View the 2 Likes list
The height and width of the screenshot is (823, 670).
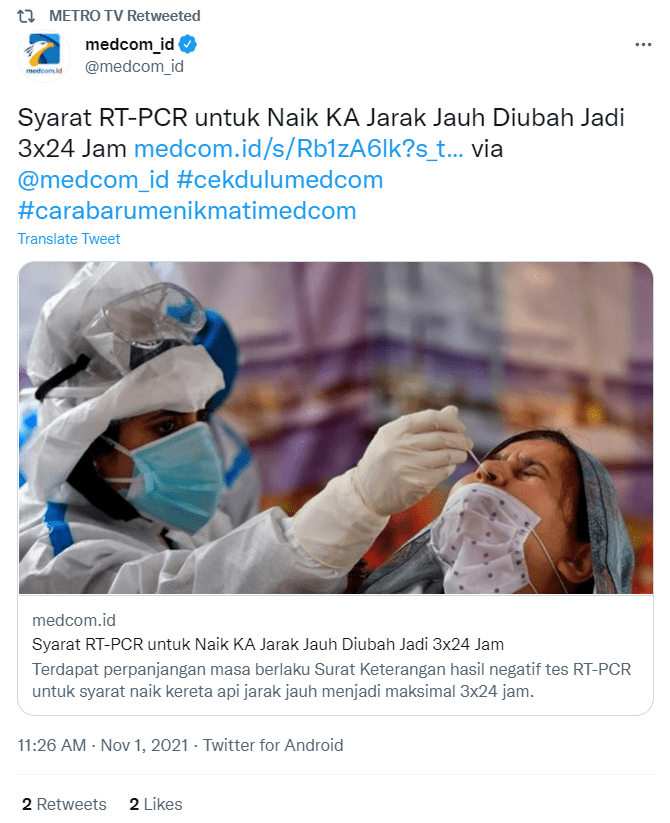tap(156, 804)
